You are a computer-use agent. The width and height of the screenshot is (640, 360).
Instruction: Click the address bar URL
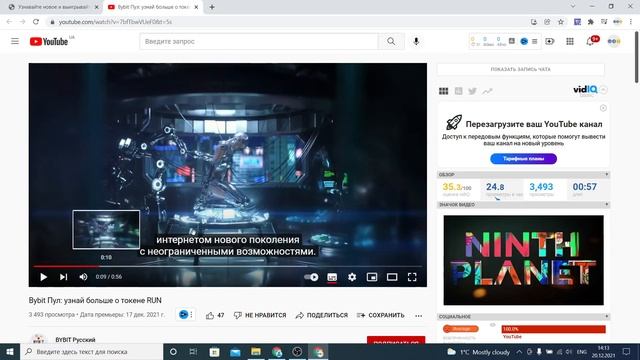pyautogui.click(x=115, y=22)
